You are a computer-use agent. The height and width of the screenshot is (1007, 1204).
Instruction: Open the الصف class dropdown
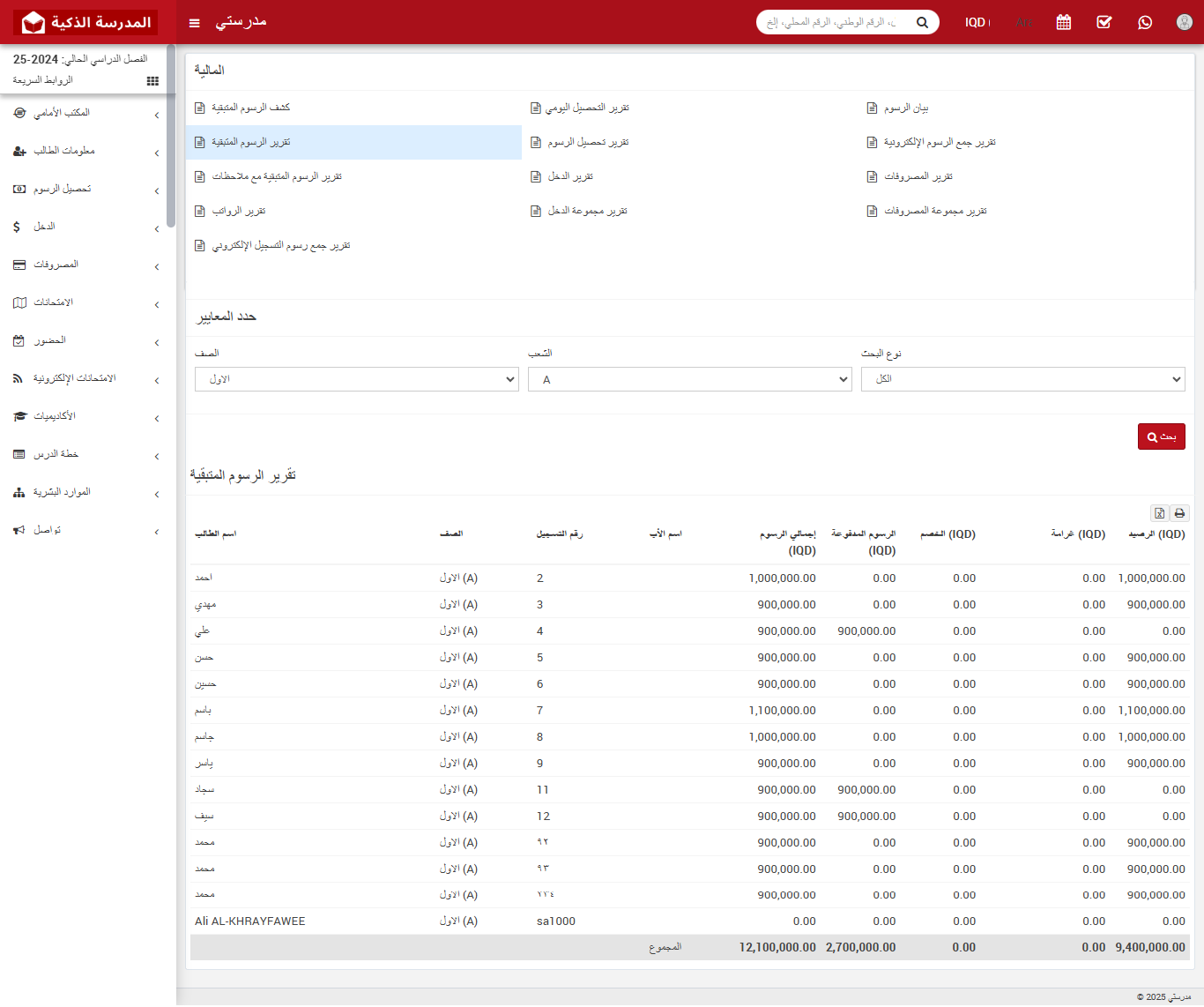tap(356, 379)
